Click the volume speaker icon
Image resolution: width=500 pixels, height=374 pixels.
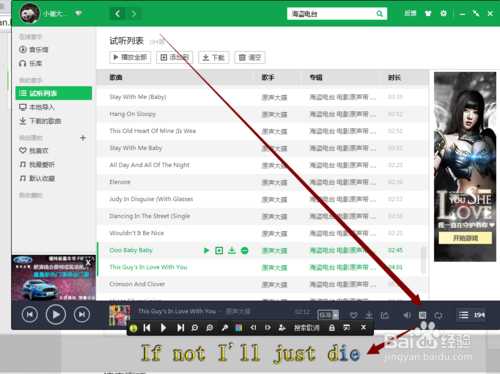coord(407,315)
